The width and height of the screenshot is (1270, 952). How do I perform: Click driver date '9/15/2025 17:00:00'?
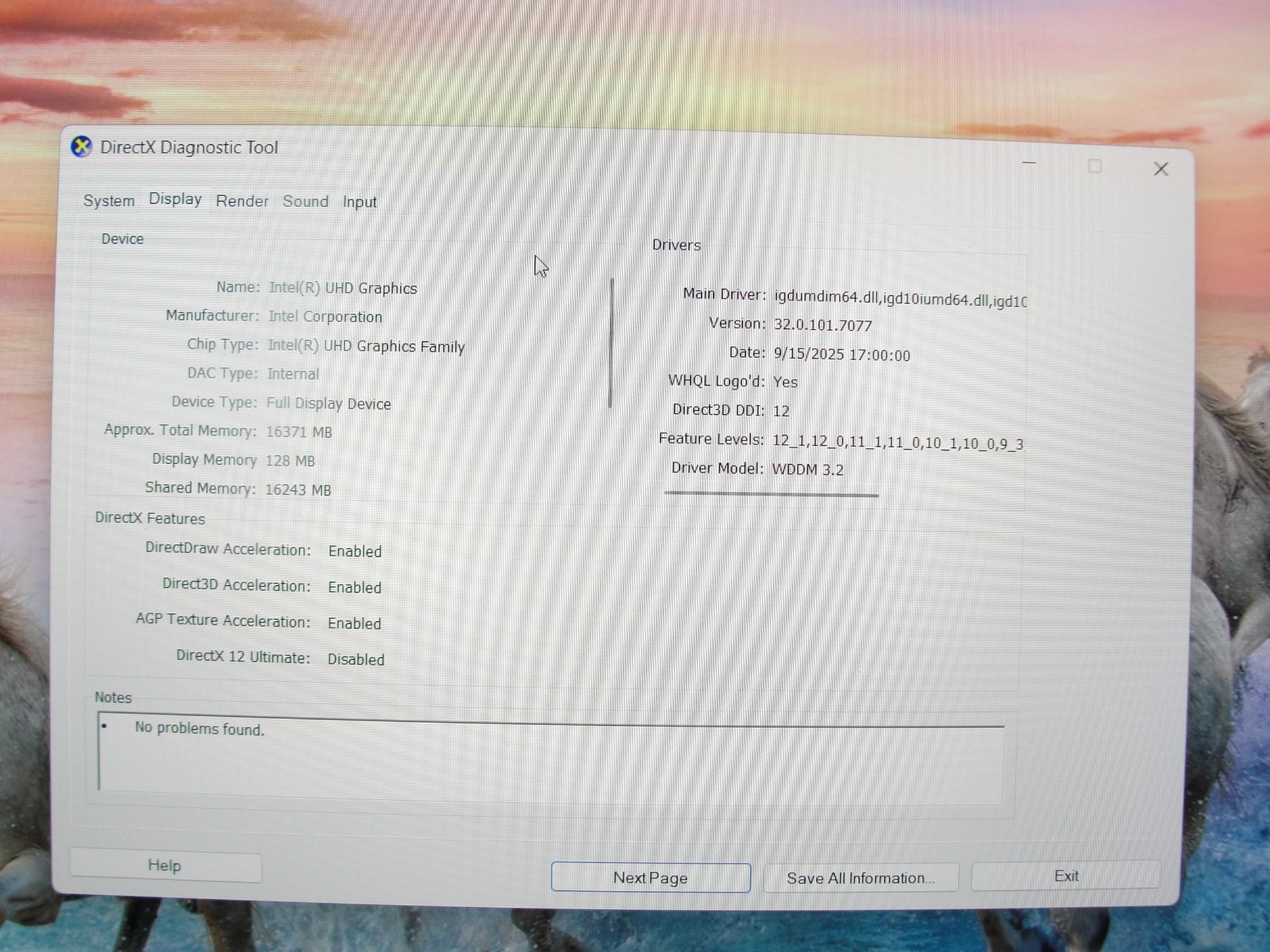[x=842, y=355]
